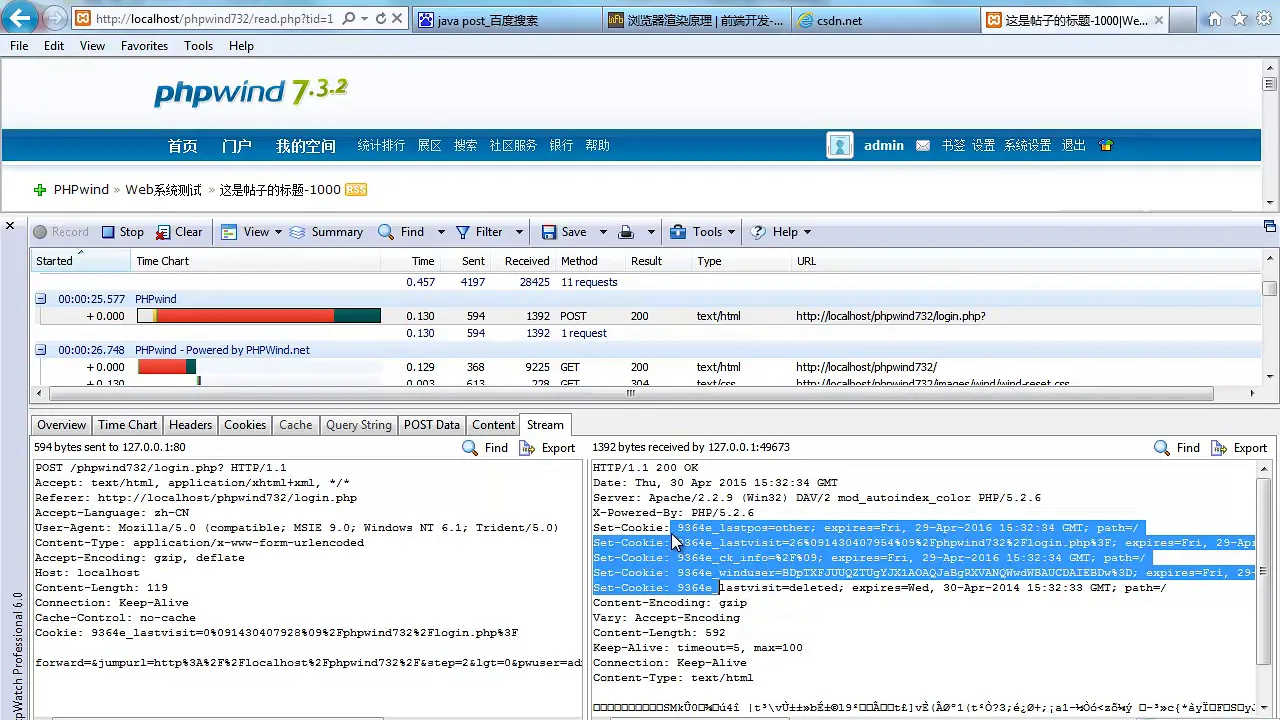Click Export in the response stream pane
The height and width of the screenshot is (720, 1280).
1239,448
